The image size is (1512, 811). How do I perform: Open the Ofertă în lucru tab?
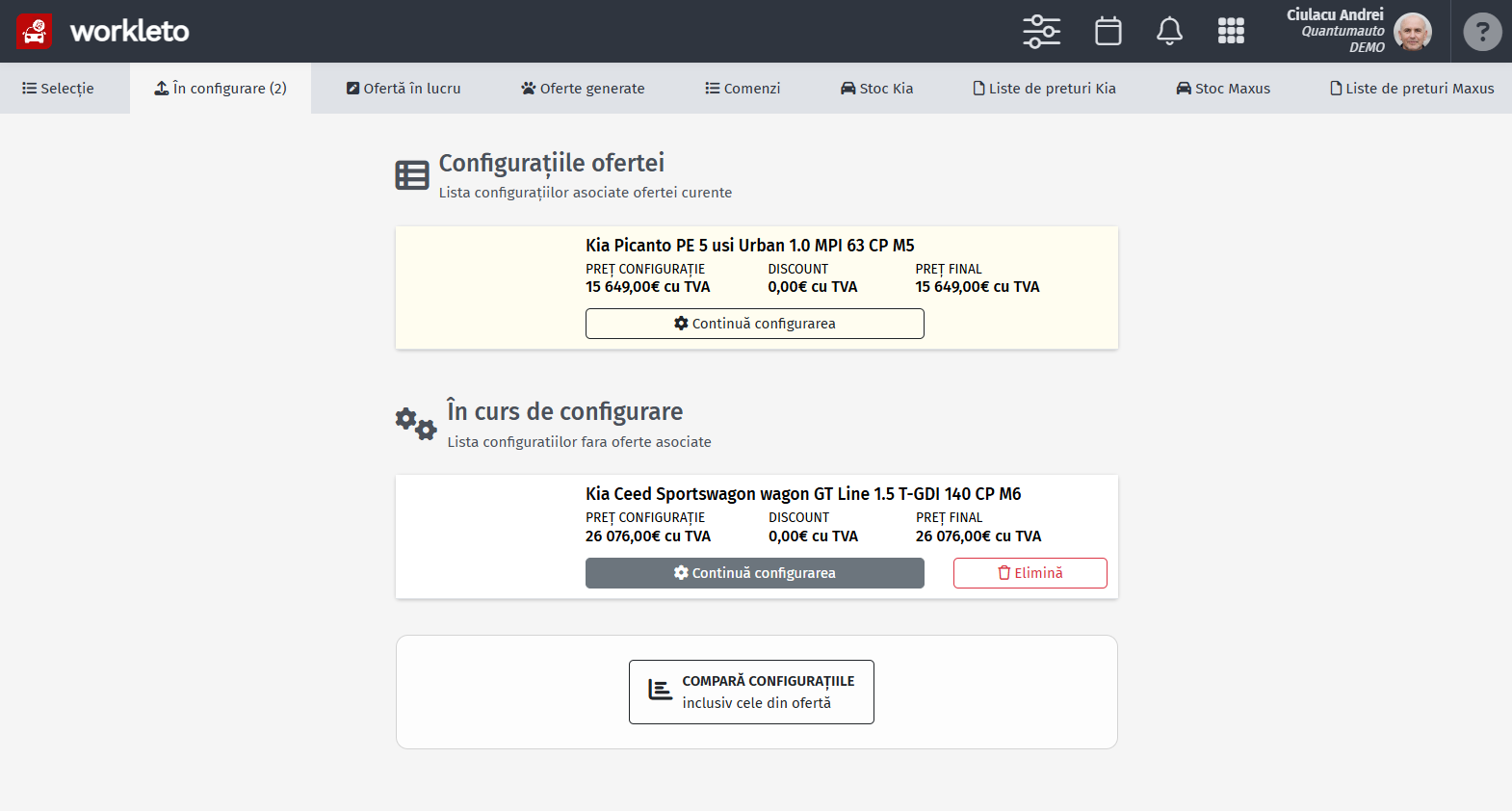coord(404,89)
